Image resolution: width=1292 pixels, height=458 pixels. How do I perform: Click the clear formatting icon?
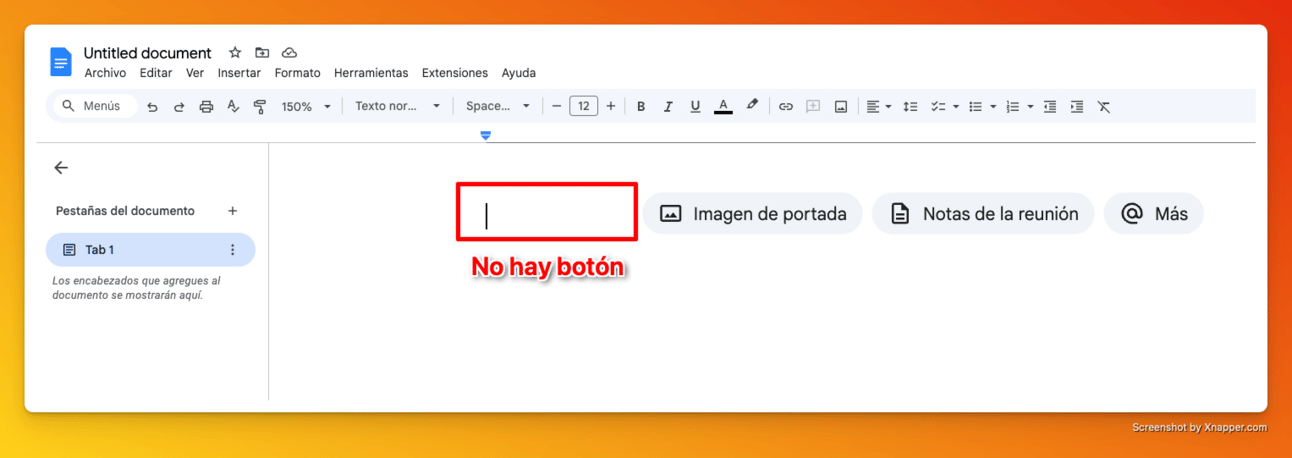point(1104,106)
